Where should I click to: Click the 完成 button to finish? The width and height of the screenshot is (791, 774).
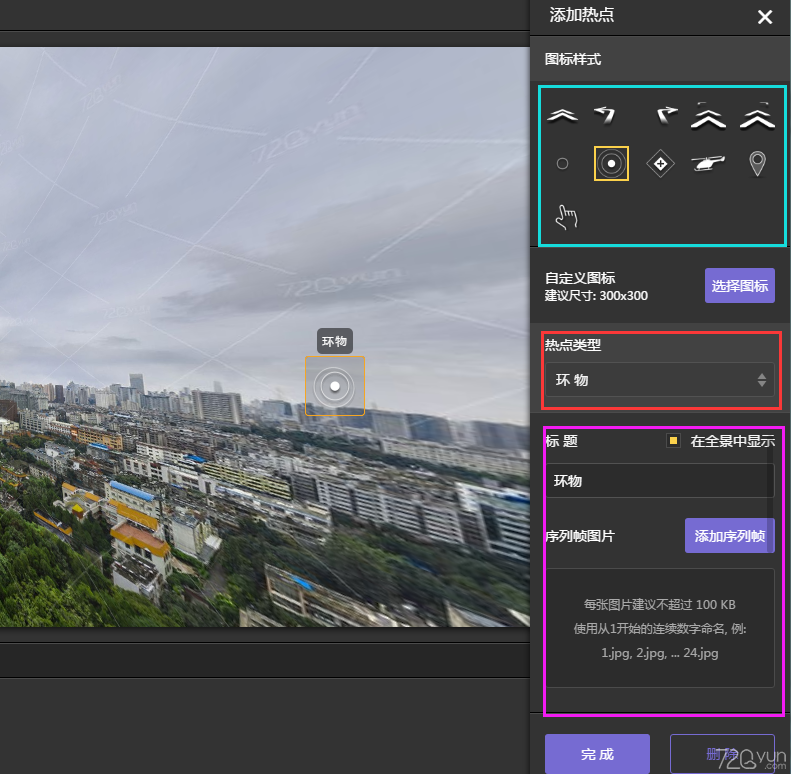pyautogui.click(x=597, y=754)
